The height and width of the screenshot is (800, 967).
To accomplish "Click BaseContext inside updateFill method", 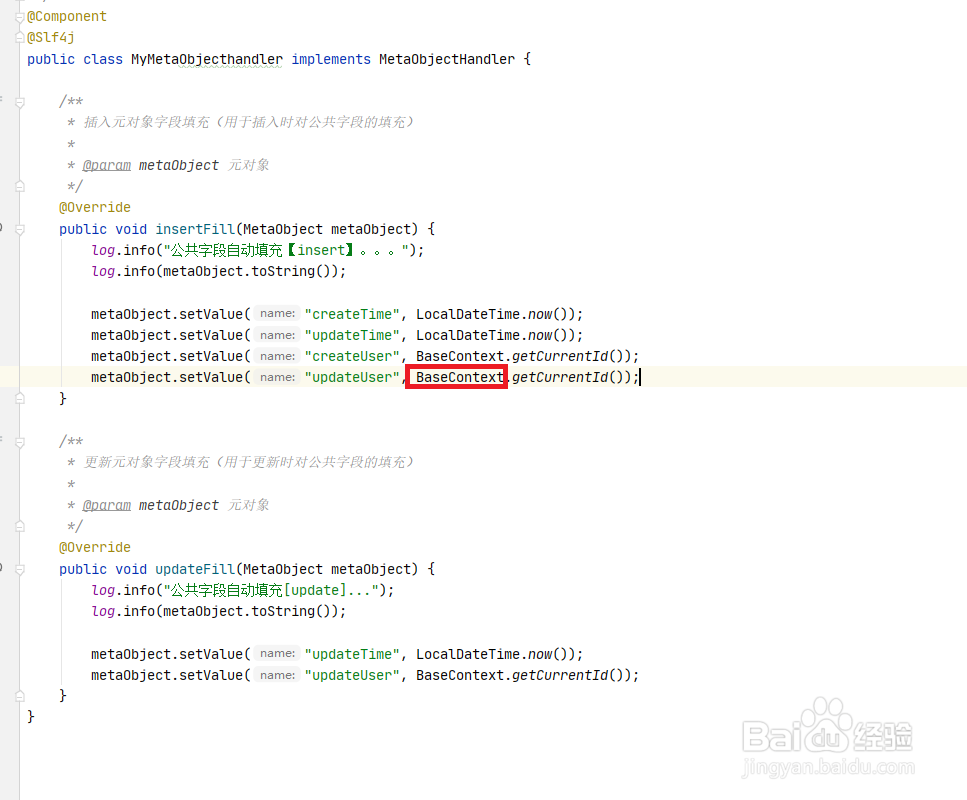I will 459,675.
